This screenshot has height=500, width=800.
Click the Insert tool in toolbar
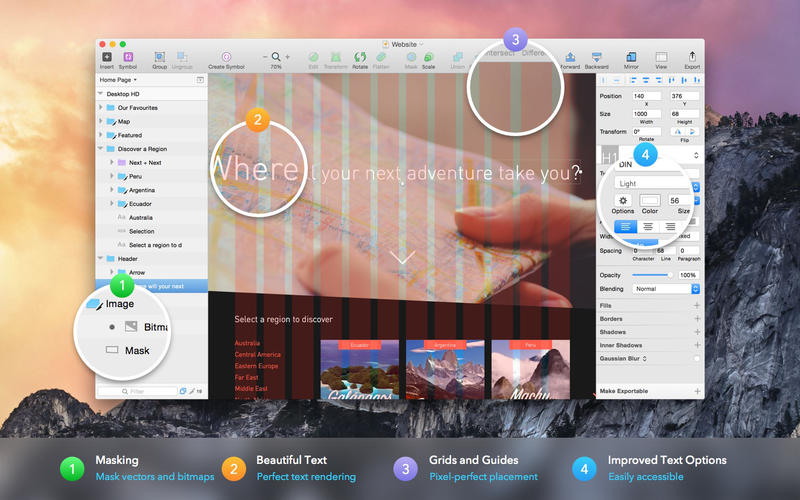pyautogui.click(x=107, y=57)
